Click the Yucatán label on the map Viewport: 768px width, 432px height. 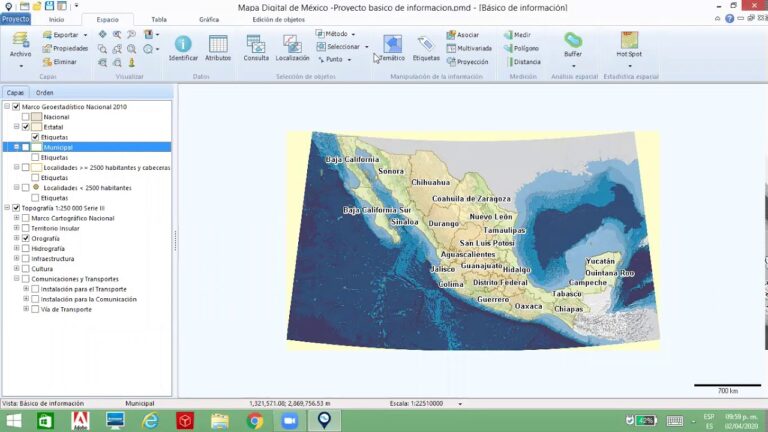tap(600, 261)
